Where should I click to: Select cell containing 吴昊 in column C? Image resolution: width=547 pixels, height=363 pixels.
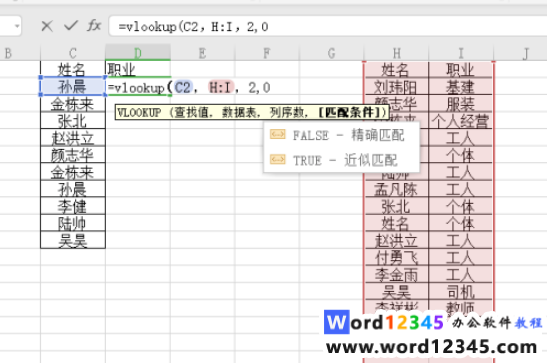pos(73,240)
